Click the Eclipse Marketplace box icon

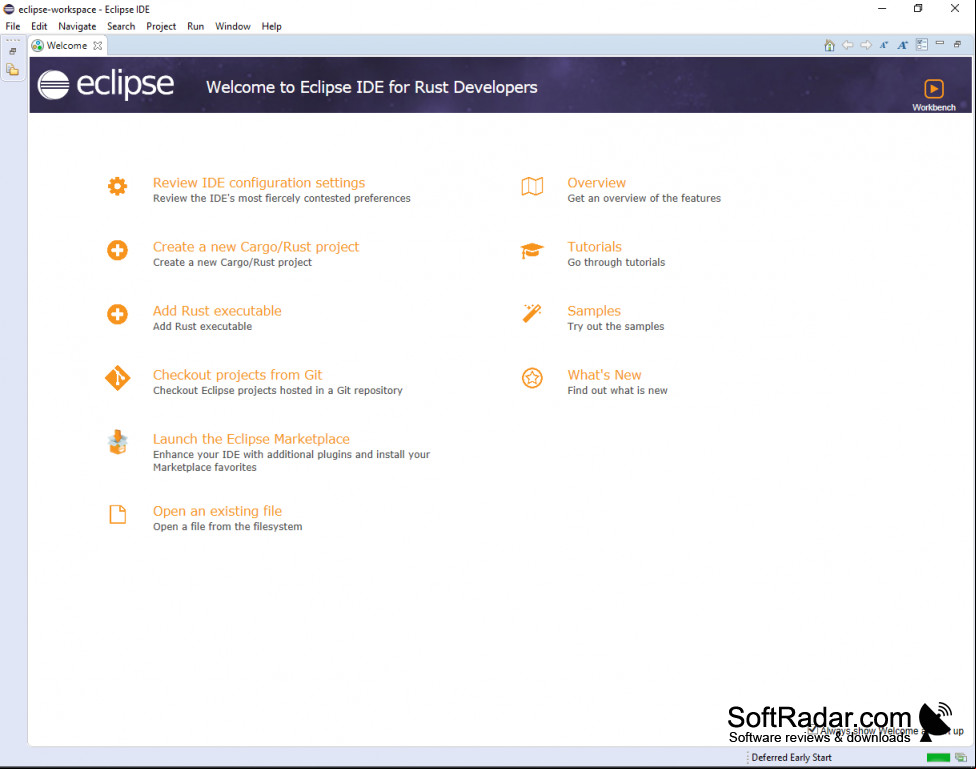coord(117,442)
